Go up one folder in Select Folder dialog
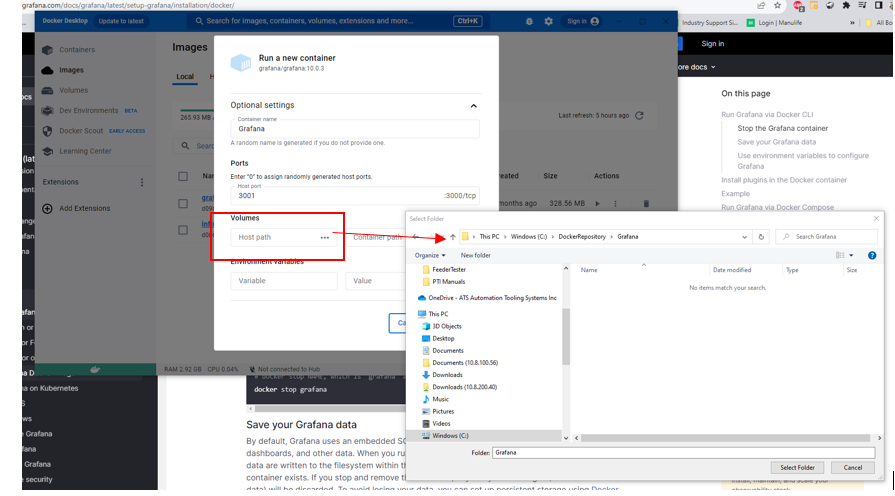This screenshot has width=895, height=496. (x=453, y=237)
